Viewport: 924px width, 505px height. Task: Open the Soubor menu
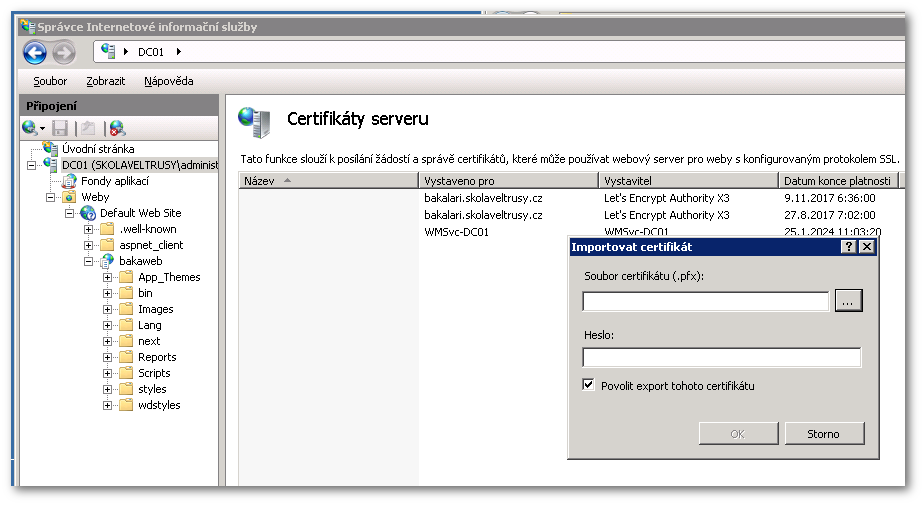point(50,81)
